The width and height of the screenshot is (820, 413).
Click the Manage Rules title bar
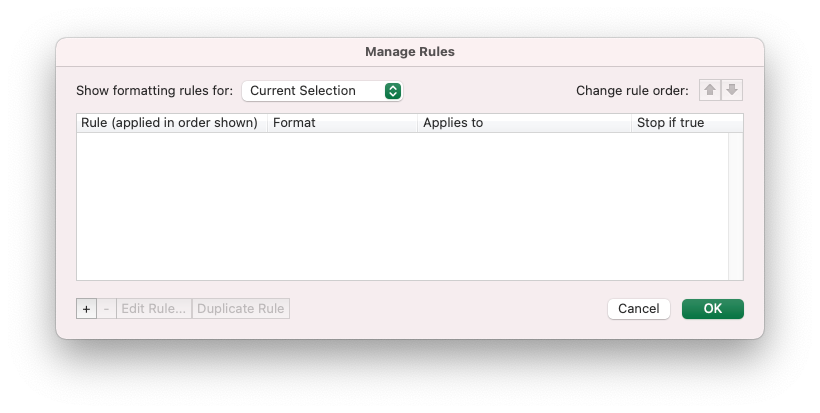[410, 52]
